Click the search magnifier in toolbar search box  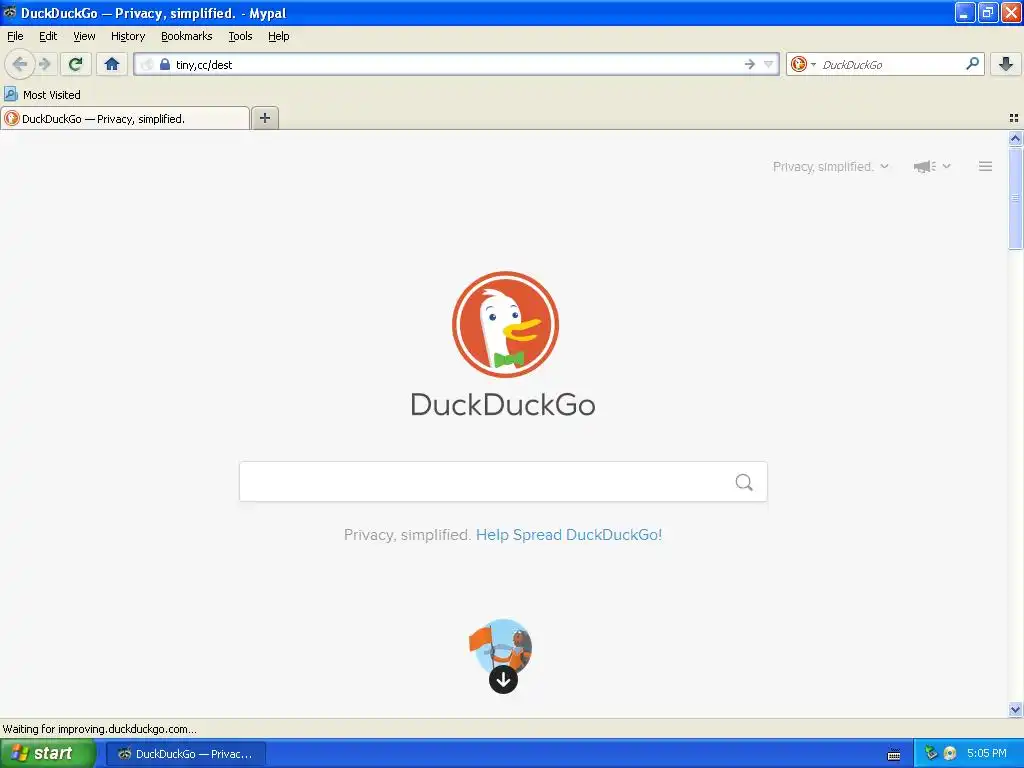coord(972,64)
